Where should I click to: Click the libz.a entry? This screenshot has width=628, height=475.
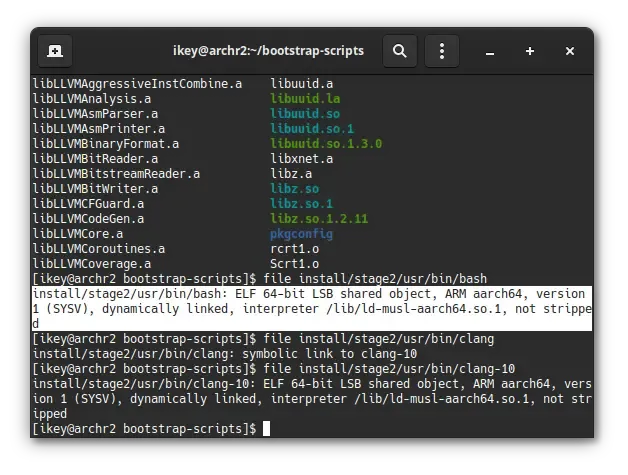(291, 174)
